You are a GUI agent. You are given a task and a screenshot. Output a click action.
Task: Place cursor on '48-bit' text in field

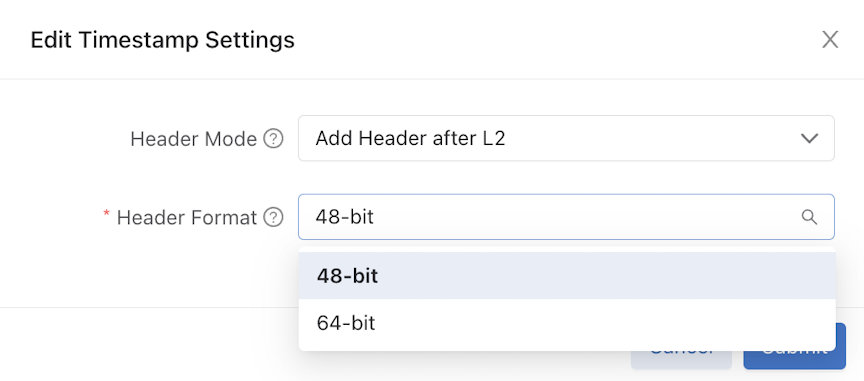coord(344,217)
